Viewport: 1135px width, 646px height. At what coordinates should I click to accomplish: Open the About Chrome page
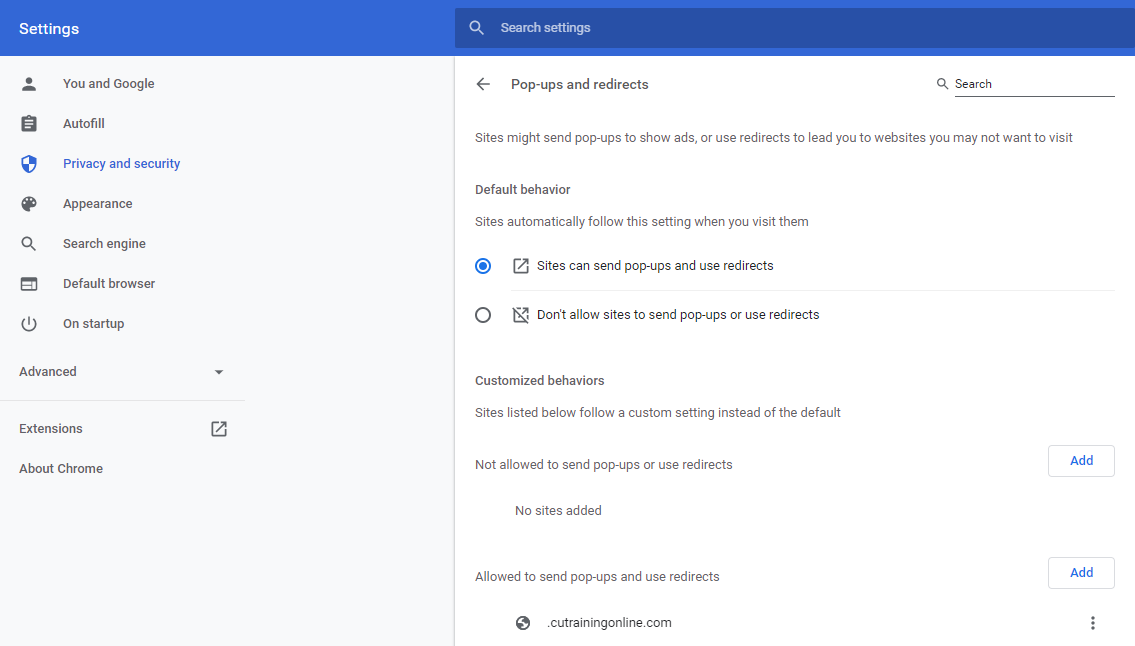[x=61, y=469]
